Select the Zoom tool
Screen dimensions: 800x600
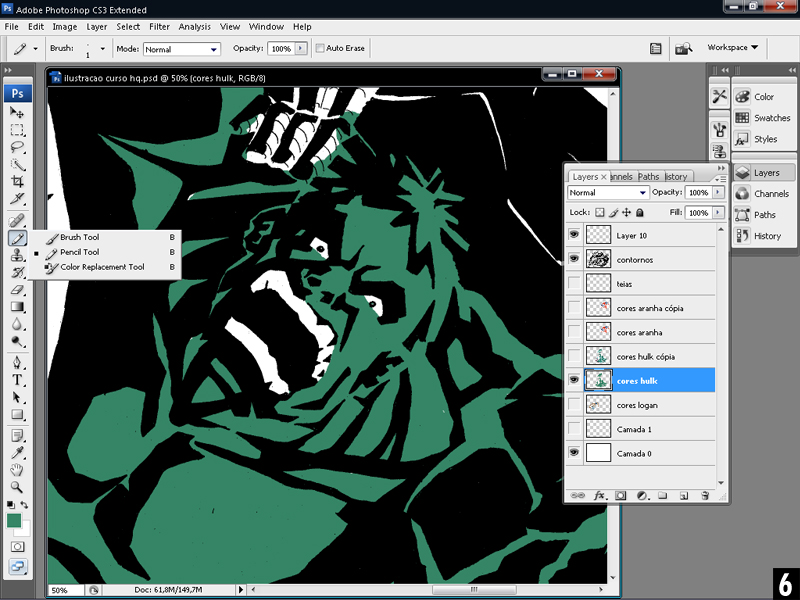[18, 486]
